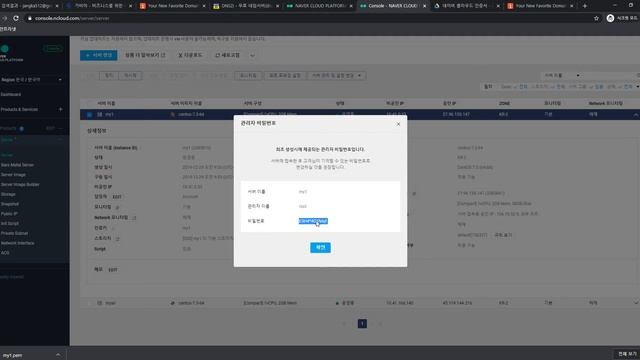Click the site lock icon in the address bar
Viewport: 640px width, 360px height.
tap(30, 18)
